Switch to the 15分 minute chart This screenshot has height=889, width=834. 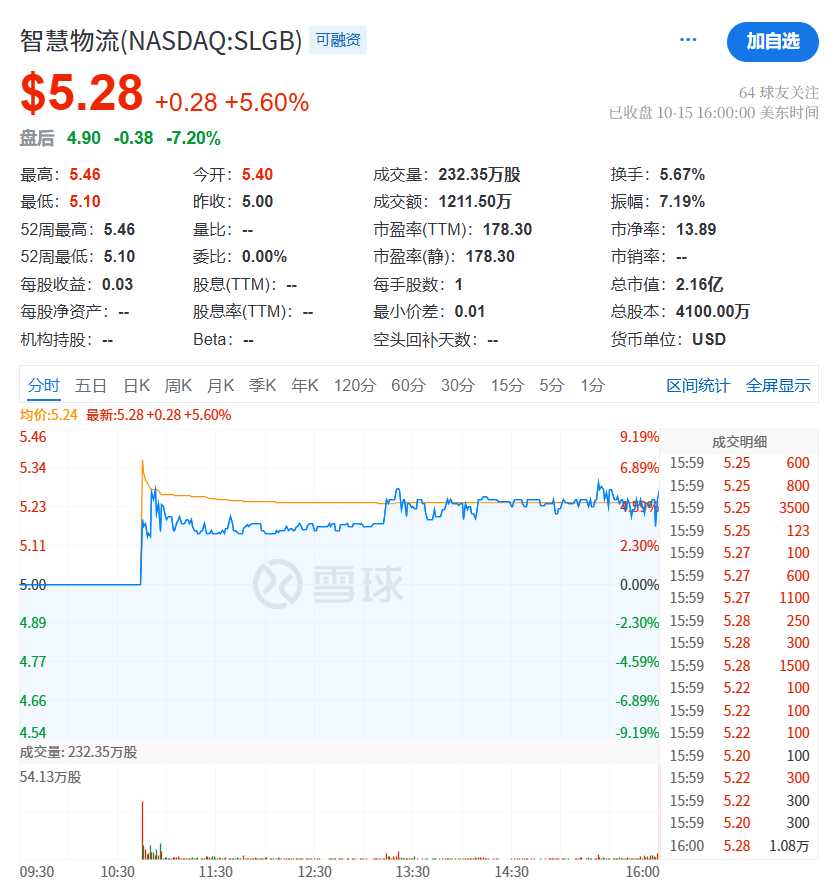pos(507,385)
